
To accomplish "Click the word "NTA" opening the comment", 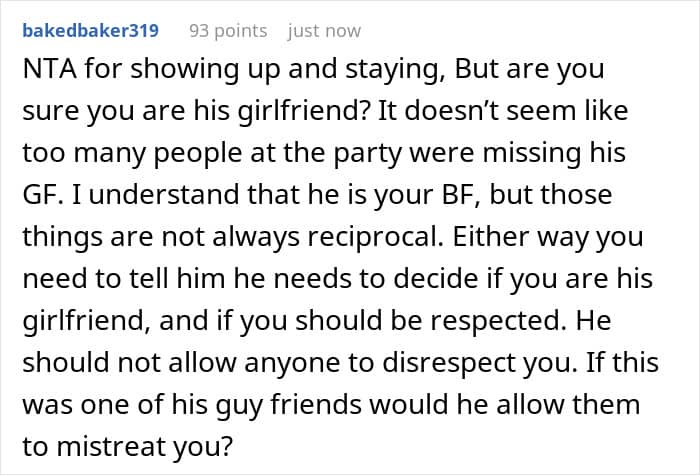I will (46, 73).
